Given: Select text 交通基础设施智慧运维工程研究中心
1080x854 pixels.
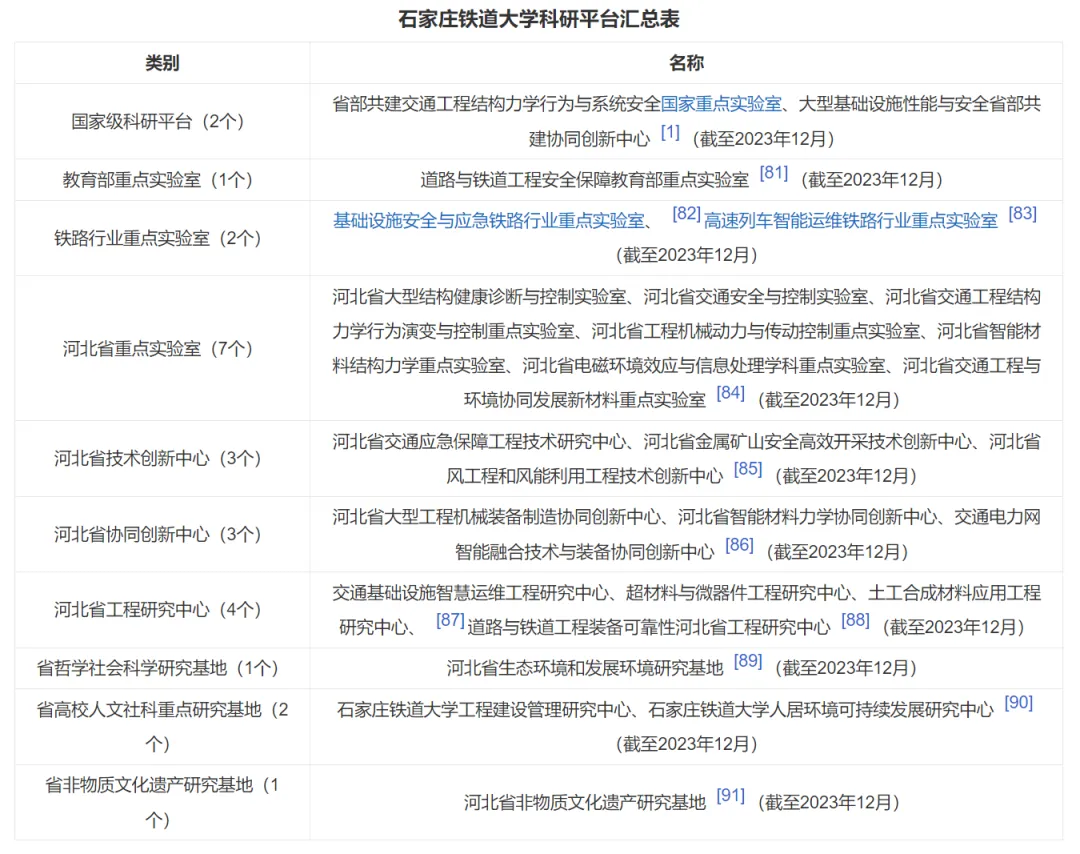Looking at the screenshot, I should 471,592.
